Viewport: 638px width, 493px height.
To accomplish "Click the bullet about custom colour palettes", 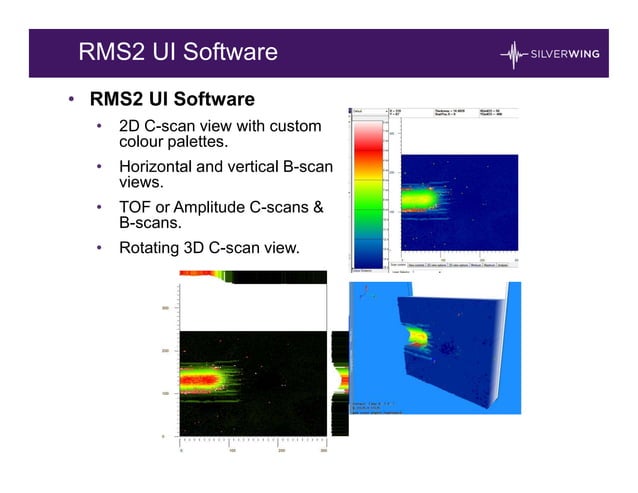I will [x=220, y=134].
